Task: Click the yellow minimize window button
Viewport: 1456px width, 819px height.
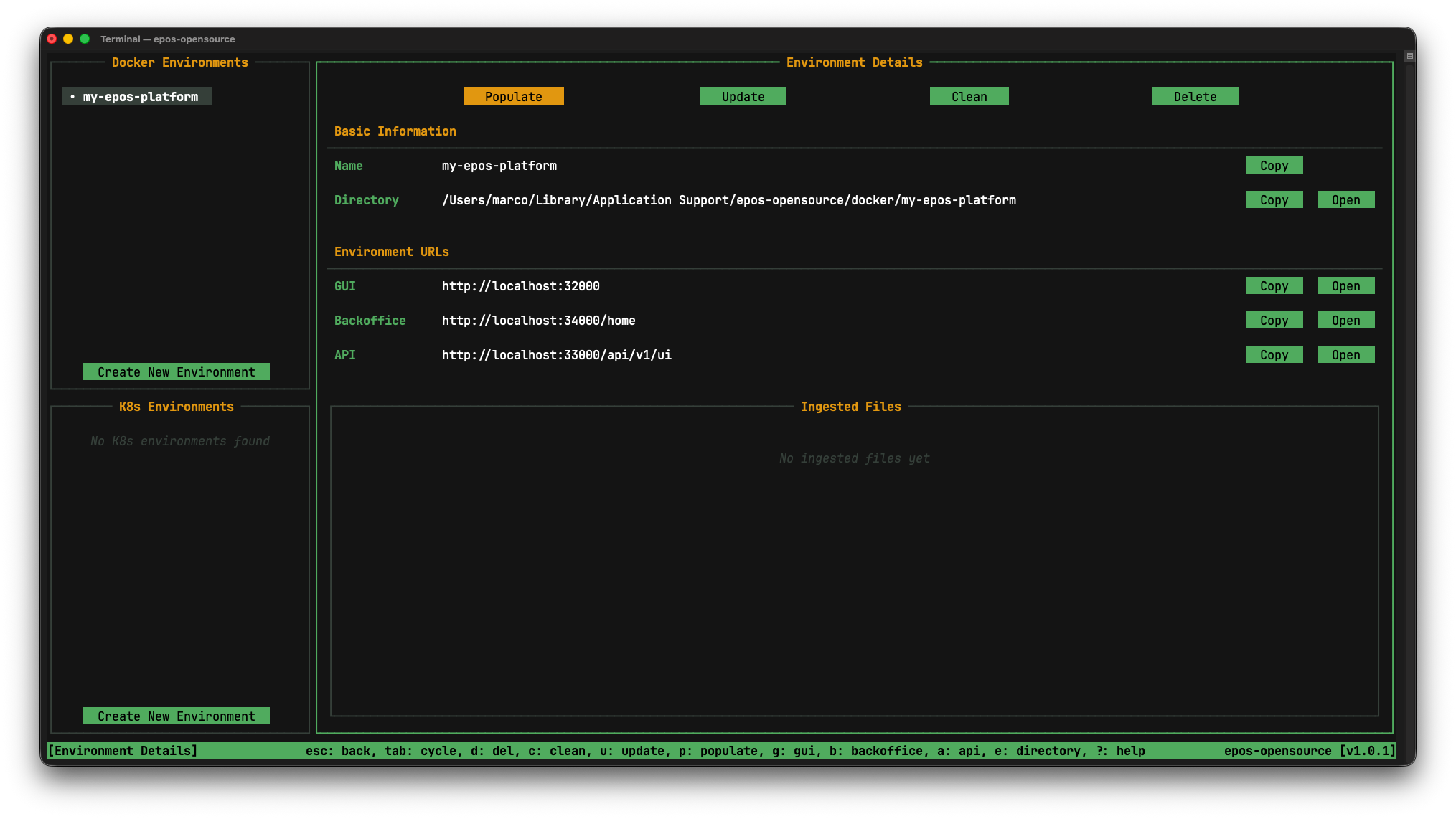Action: coord(68,39)
